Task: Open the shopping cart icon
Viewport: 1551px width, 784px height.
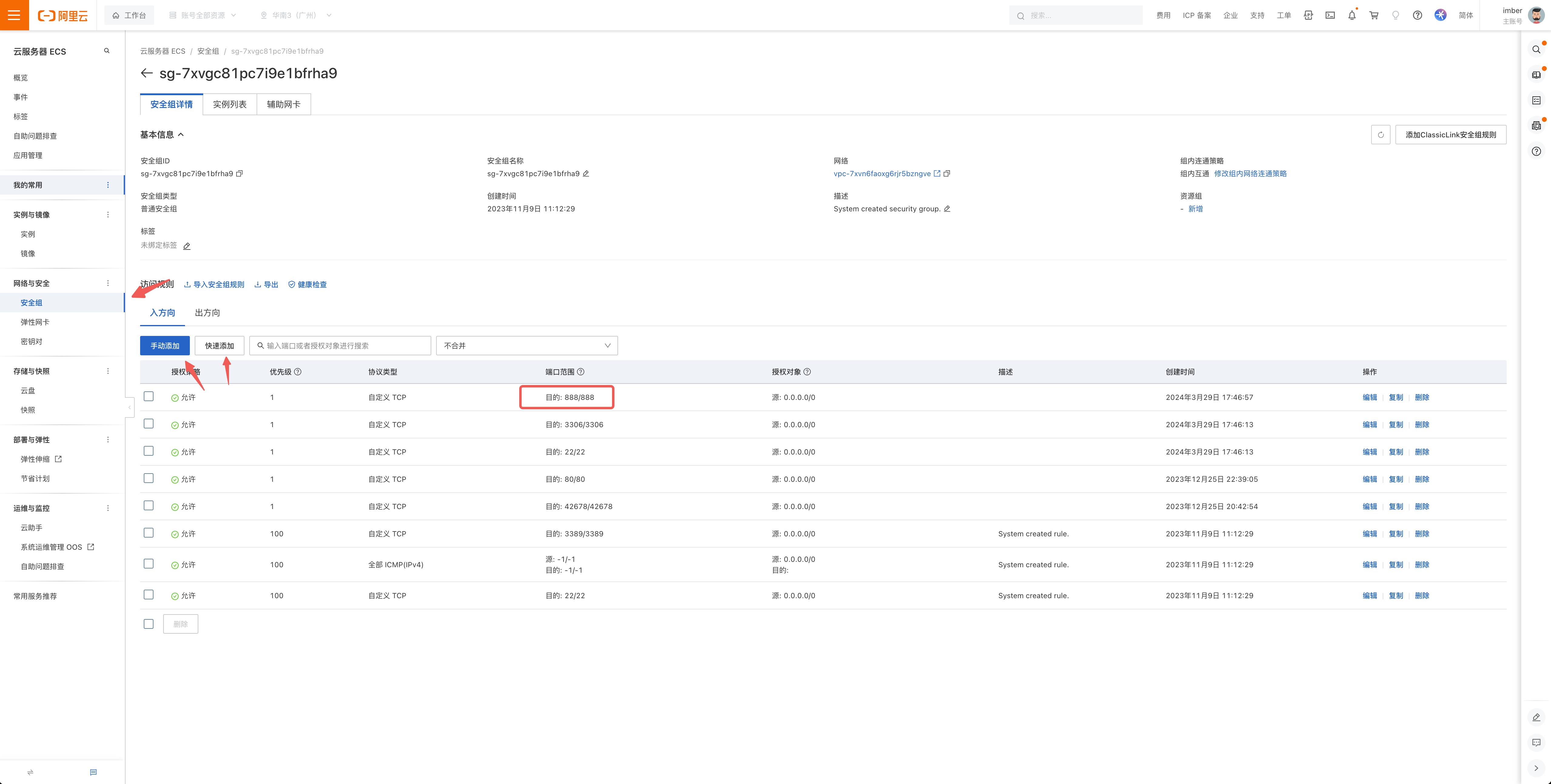Action: 1374,16
